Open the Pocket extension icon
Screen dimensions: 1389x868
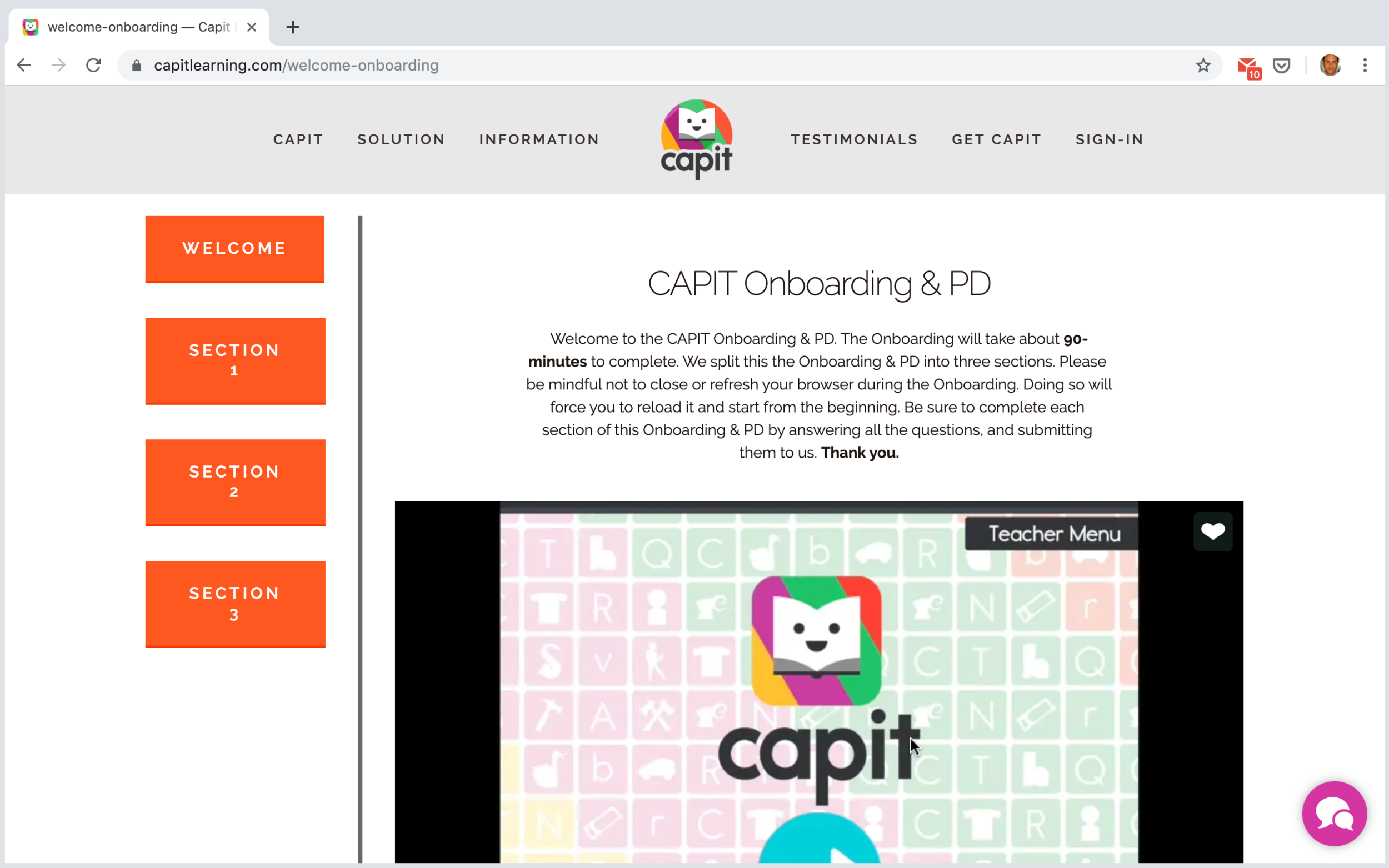coord(1281,66)
